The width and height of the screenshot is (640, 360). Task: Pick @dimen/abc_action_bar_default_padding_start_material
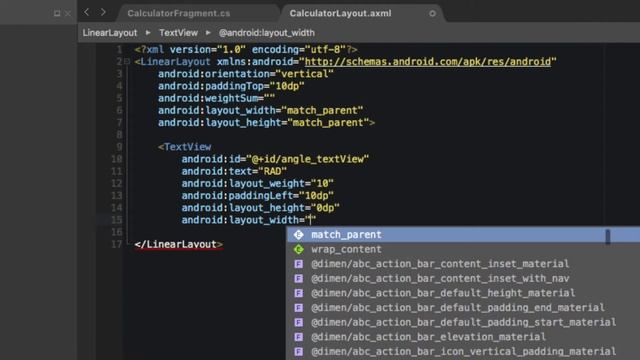463,322
